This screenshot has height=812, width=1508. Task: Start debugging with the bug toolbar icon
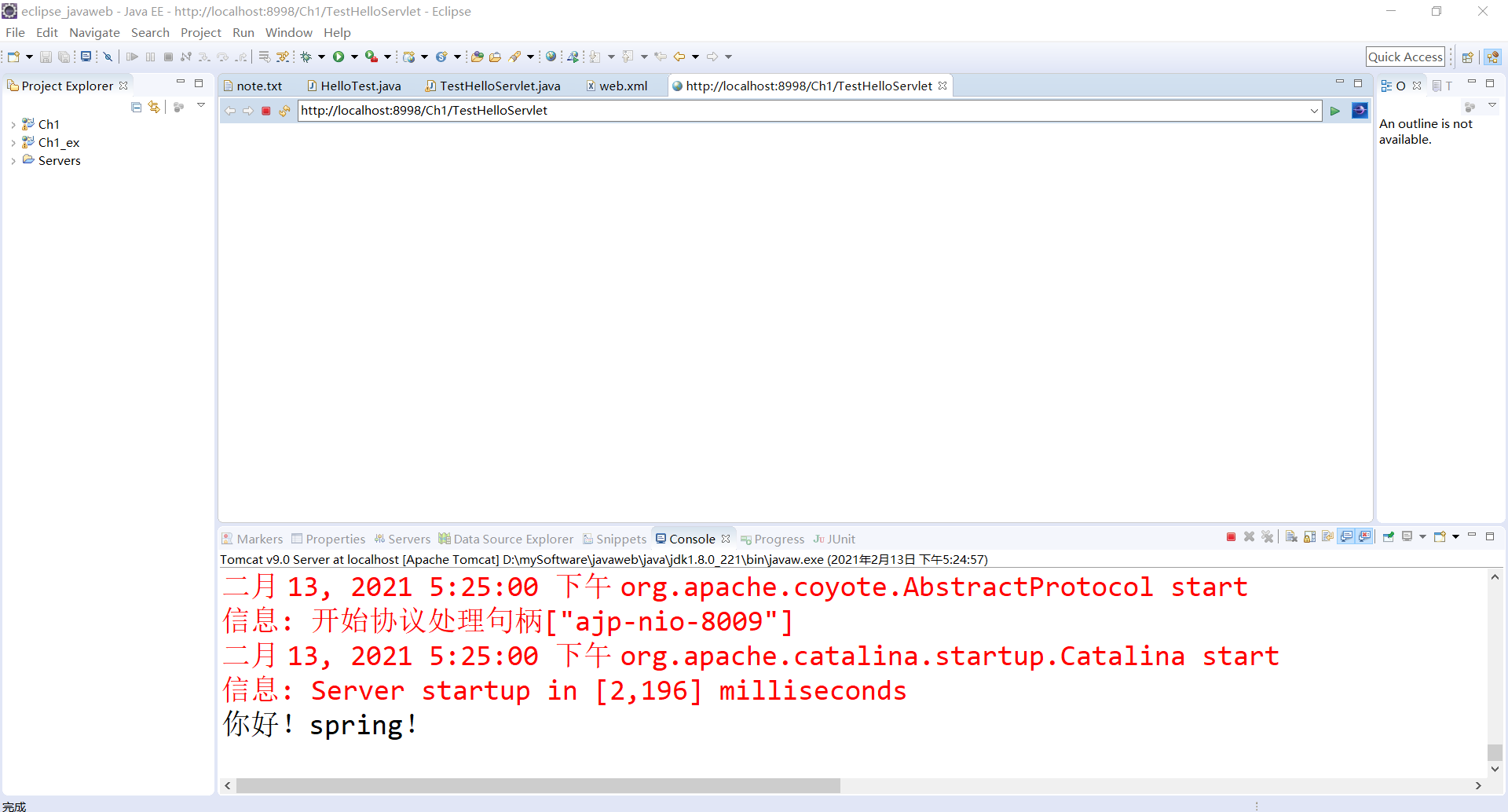coord(307,56)
